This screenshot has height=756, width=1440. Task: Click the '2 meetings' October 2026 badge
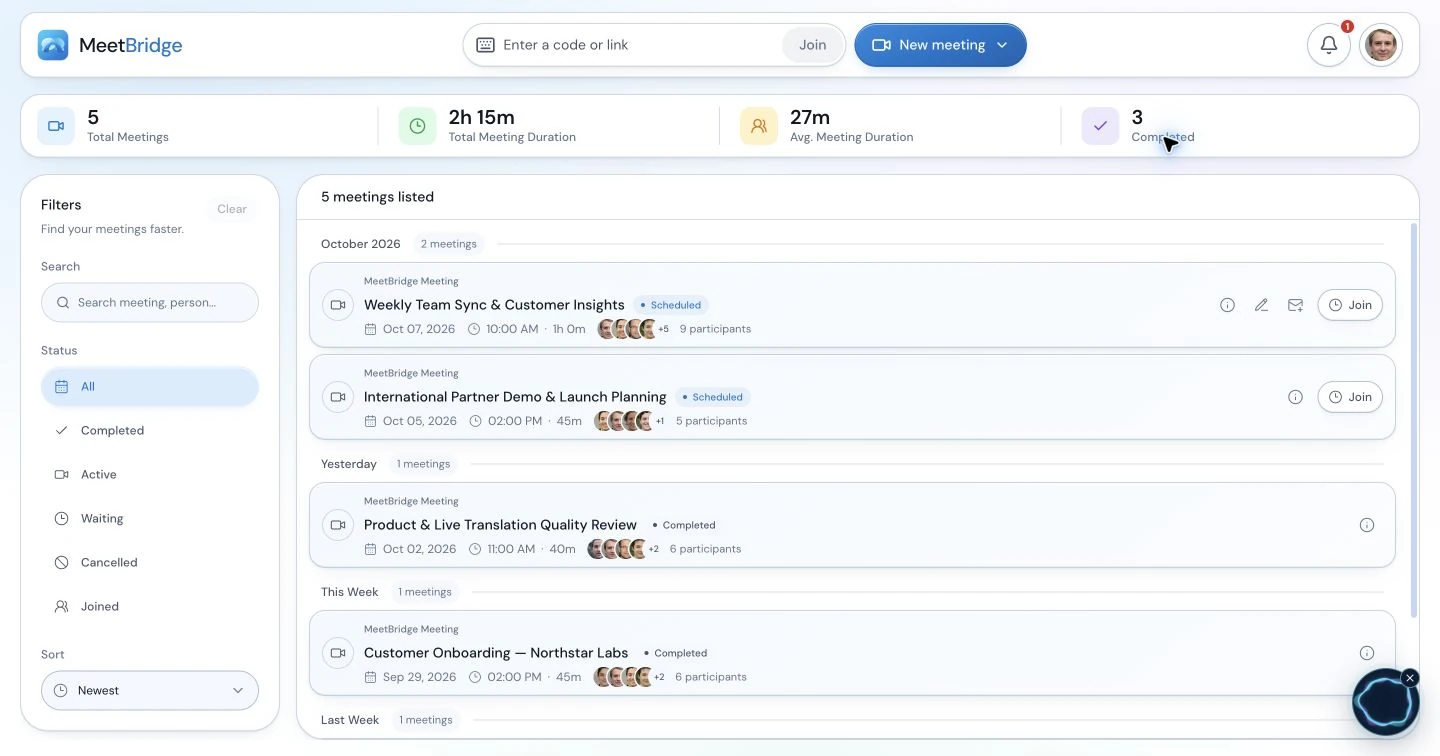448,244
